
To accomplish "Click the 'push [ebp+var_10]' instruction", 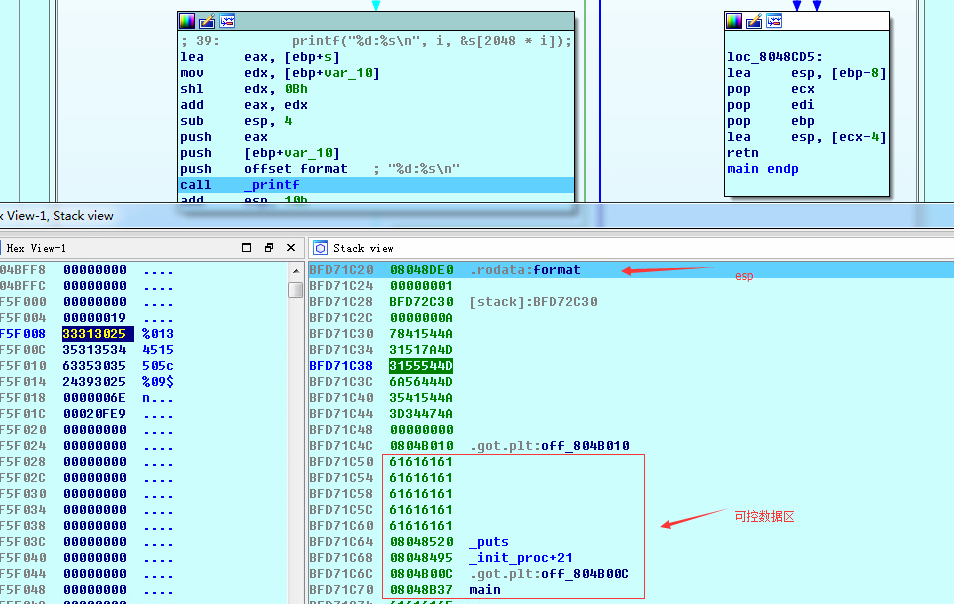I will point(260,153).
